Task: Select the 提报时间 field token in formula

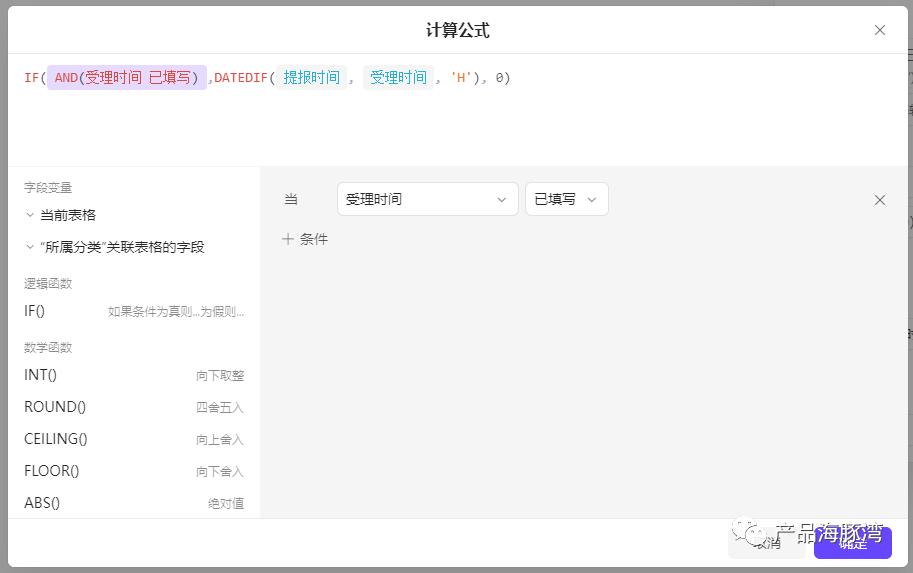Action: [312, 77]
